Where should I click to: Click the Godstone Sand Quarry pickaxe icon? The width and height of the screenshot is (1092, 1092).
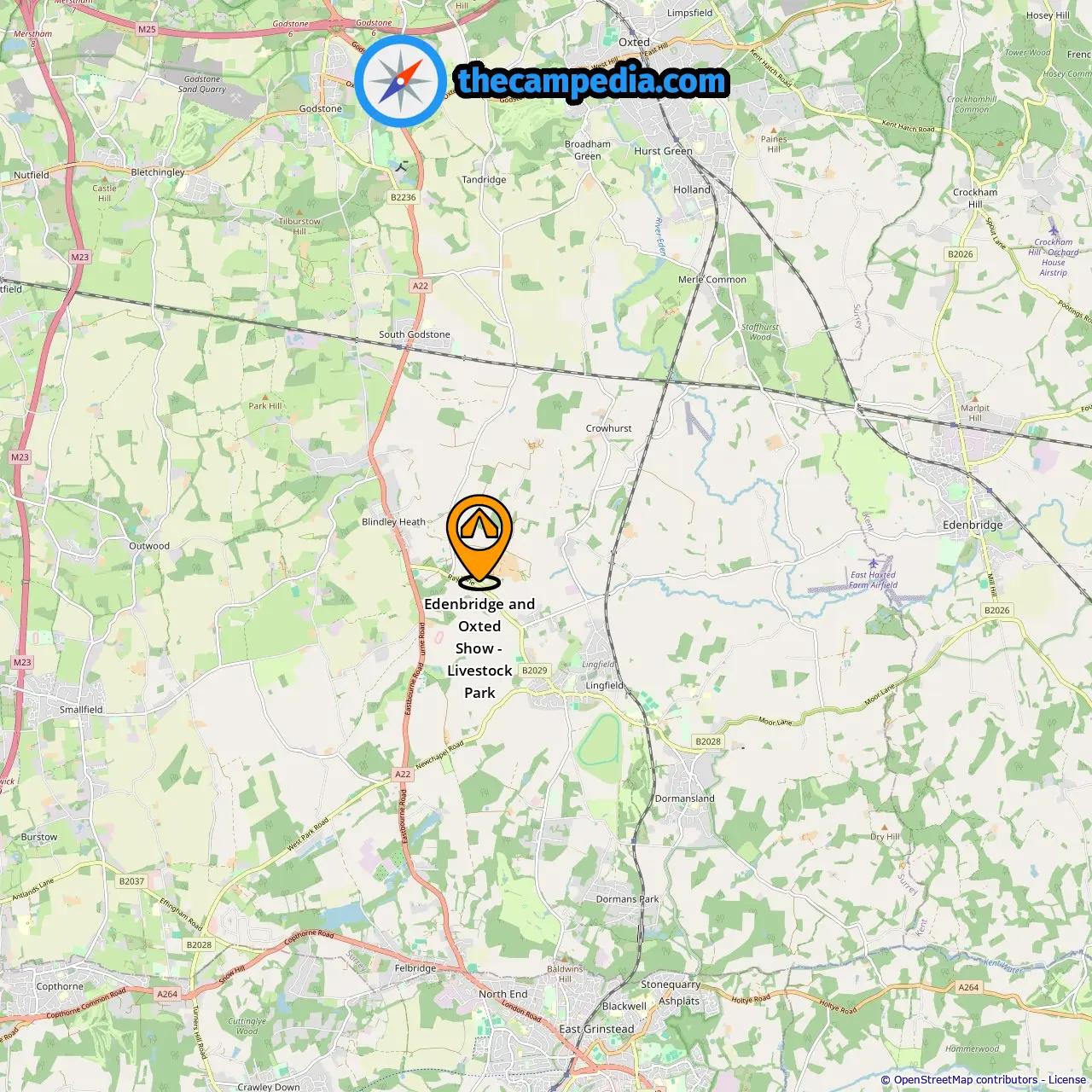tap(235, 98)
